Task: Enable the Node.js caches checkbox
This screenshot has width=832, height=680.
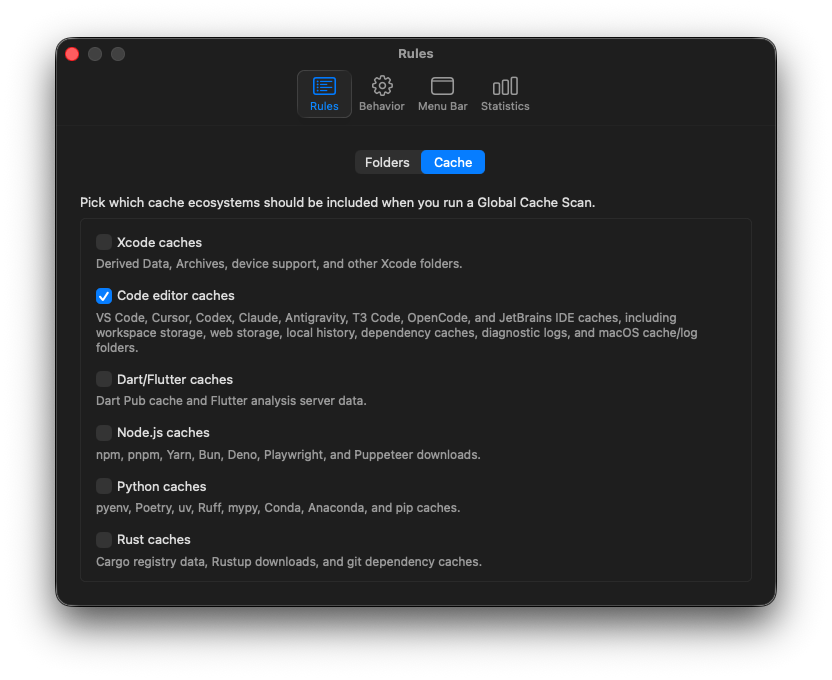Action: click(x=104, y=433)
